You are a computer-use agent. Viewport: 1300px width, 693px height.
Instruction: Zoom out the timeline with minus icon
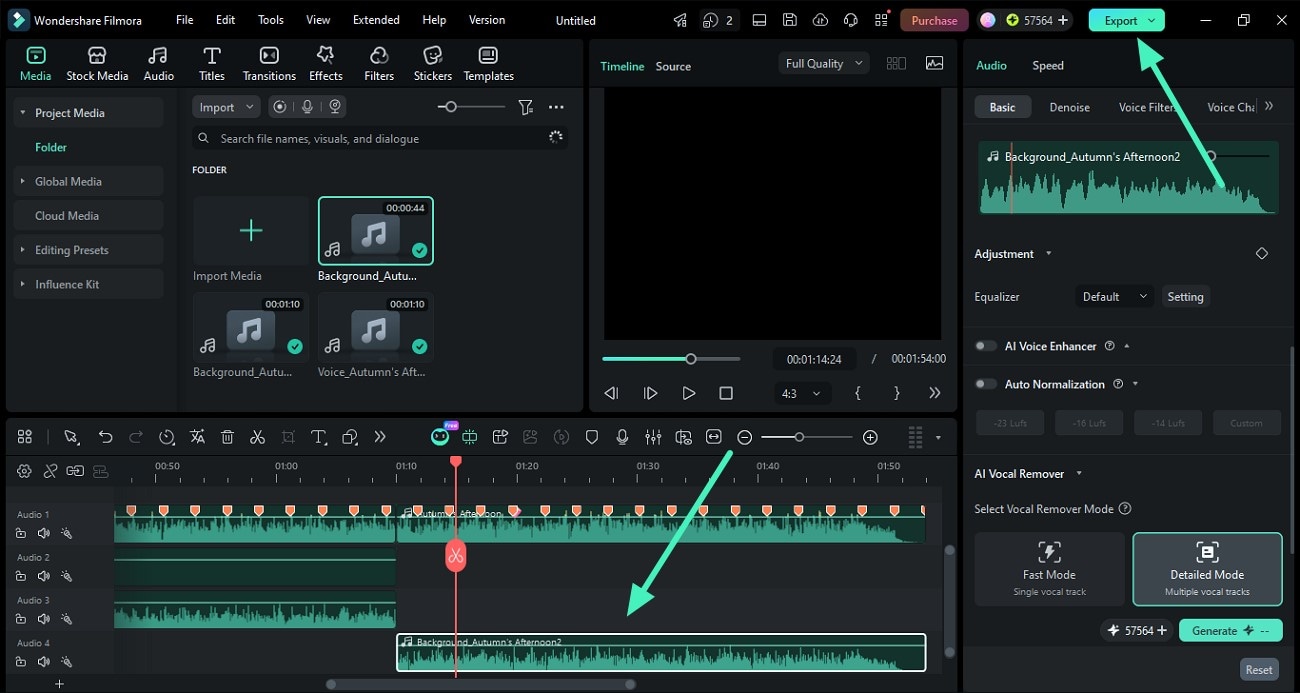tap(744, 437)
